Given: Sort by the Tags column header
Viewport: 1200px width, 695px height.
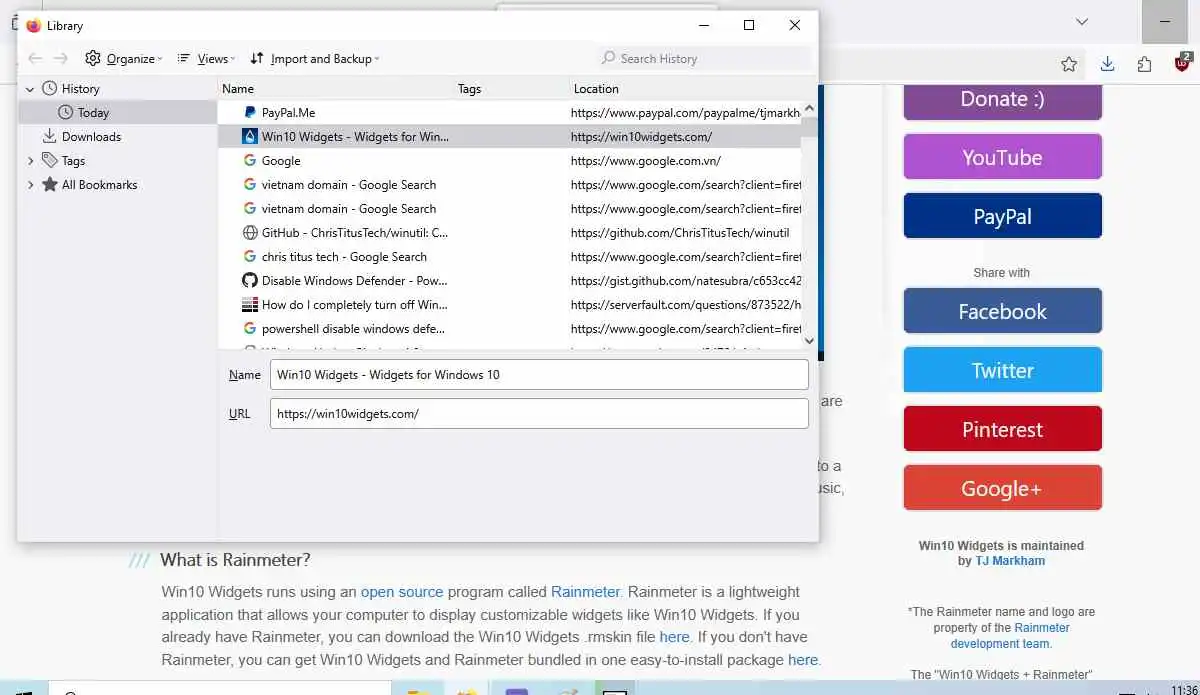Looking at the screenshot, I should pos(512,89).
